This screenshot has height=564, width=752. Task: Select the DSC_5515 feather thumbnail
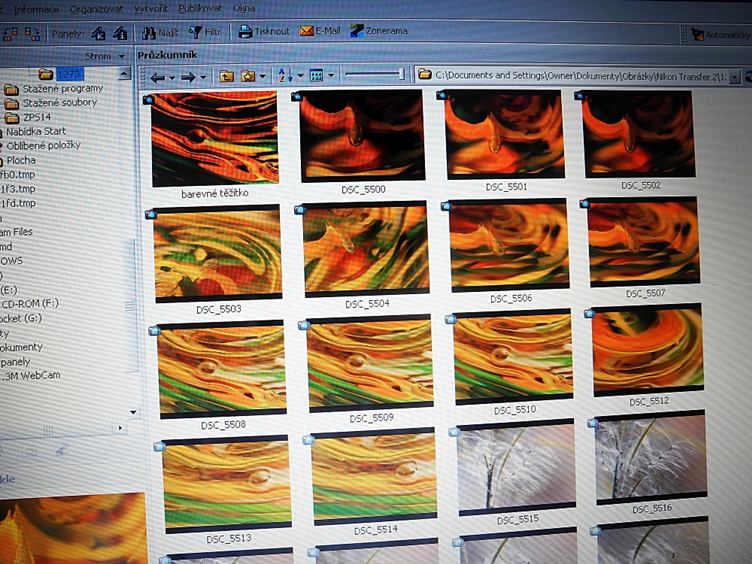(517, 467)
